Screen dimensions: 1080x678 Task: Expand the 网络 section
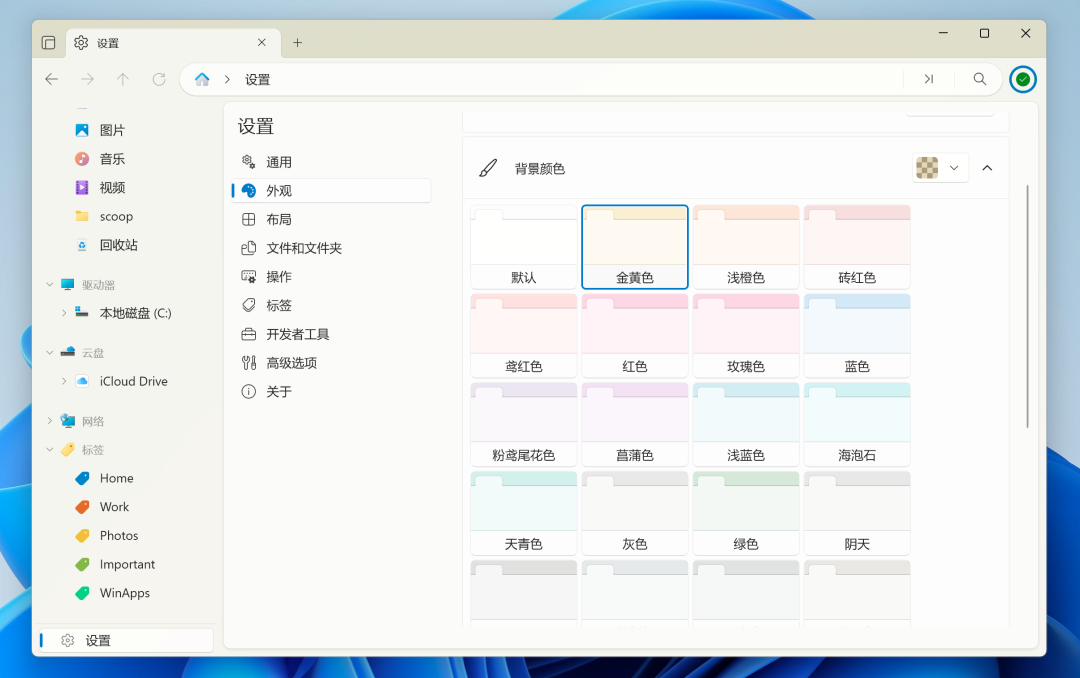pyautogui.click(x=50, y=421)
